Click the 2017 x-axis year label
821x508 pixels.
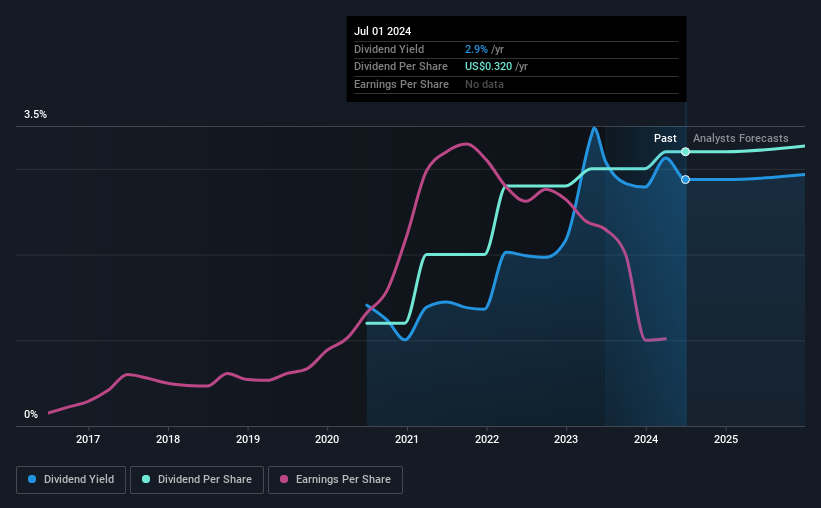88,439
